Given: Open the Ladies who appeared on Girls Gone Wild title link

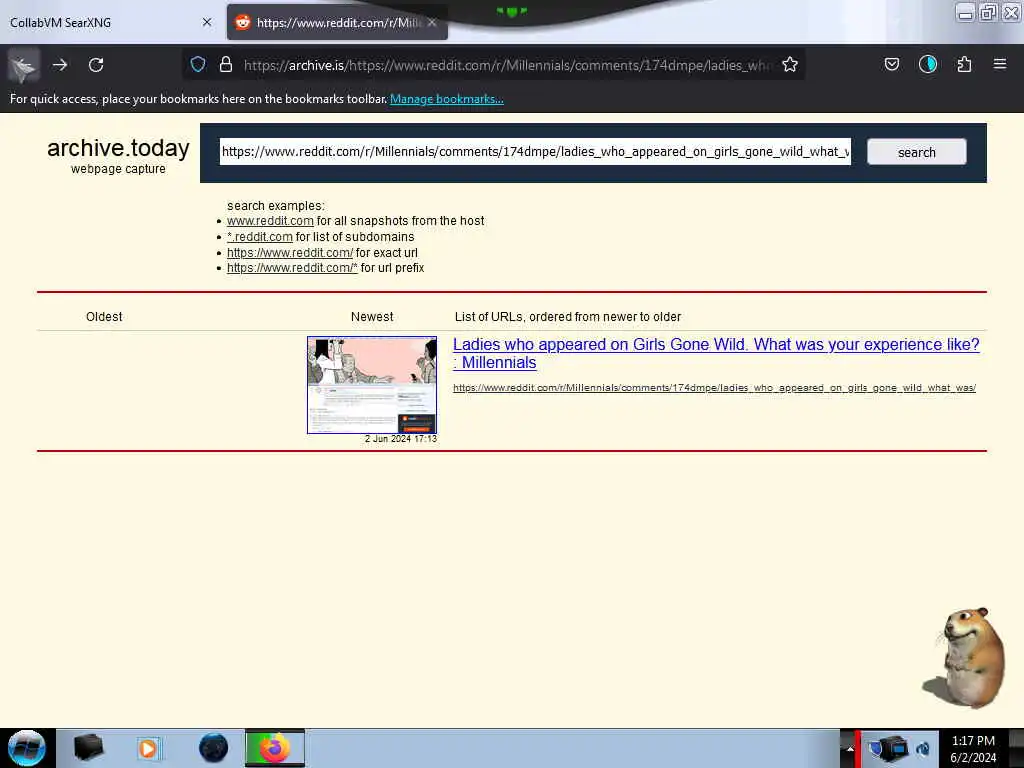Looking at the screenshot, I should [716, 353].
